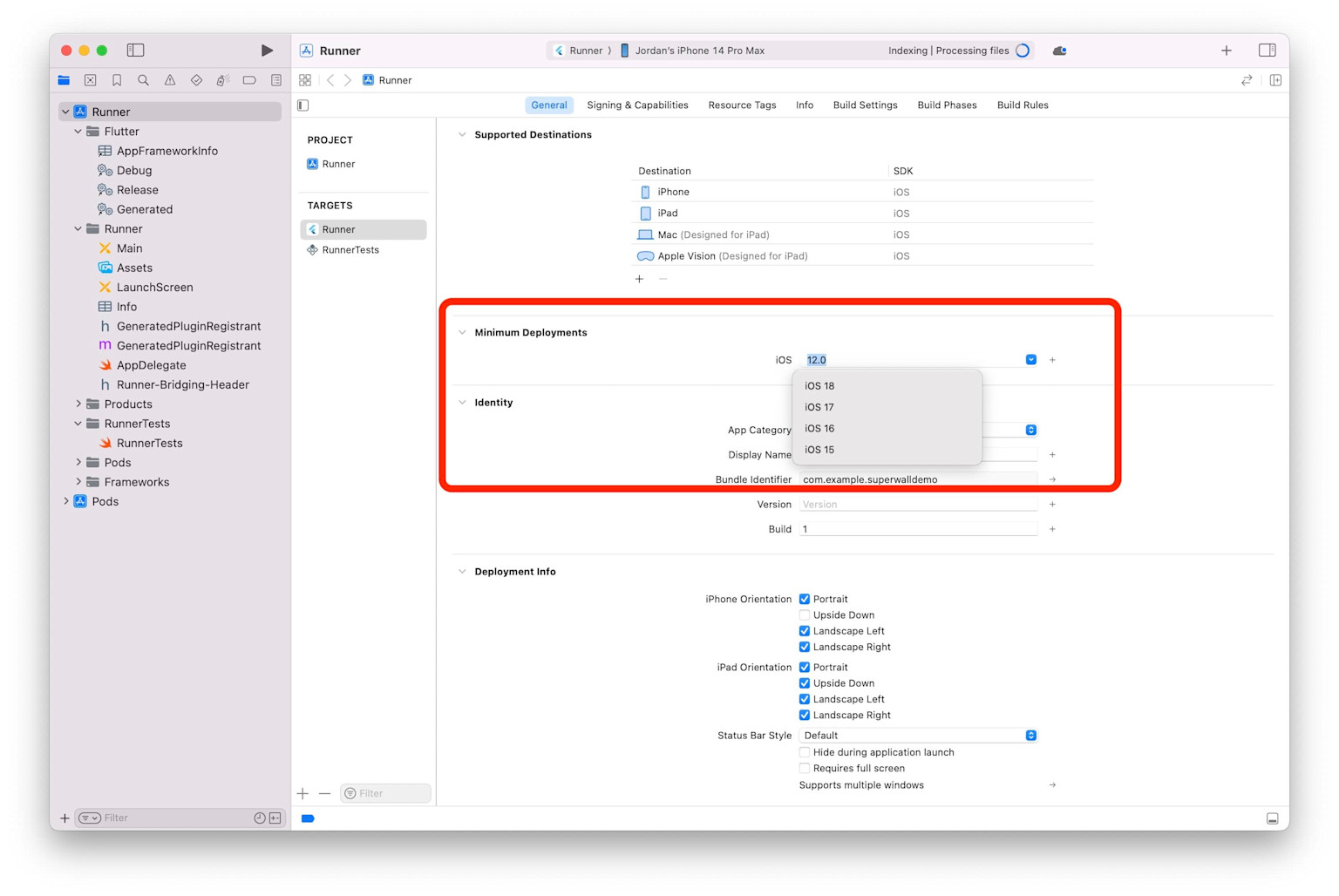The width and height of the screenshot is (1339, 896).
Task: Collapse the Flutter folder
Action: (78, 132)
